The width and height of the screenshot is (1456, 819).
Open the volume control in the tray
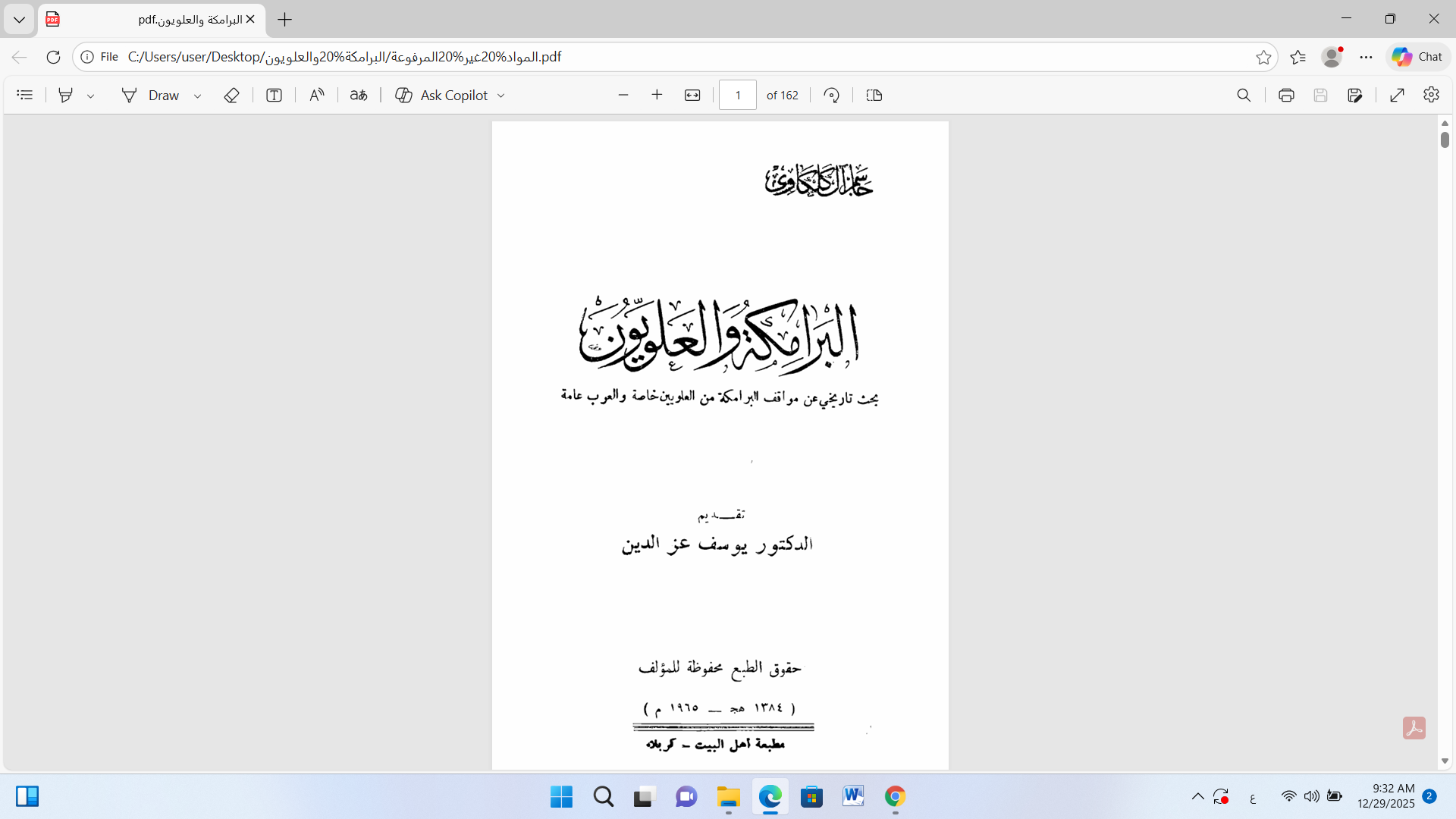point(1312,796)
